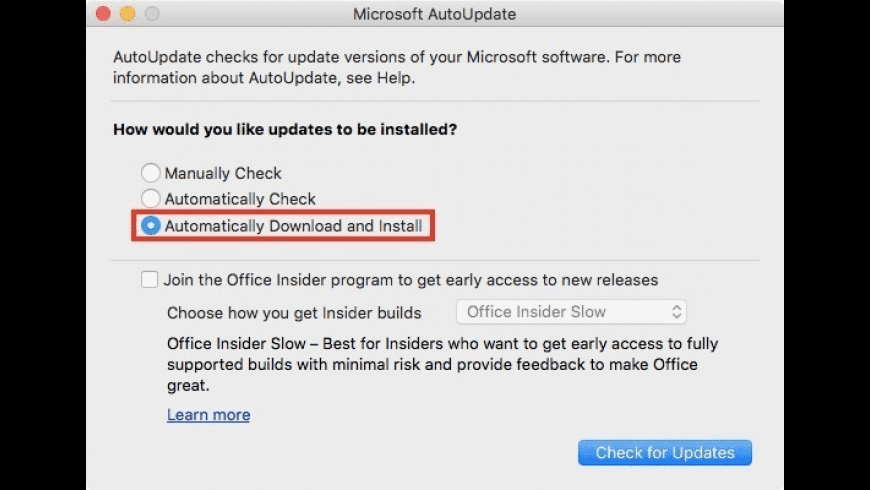The height and width of the screenshot is (490, 870).
Task: Click the Microsoft AutoUpdate title bar text
Action: [x=434, y=14]
